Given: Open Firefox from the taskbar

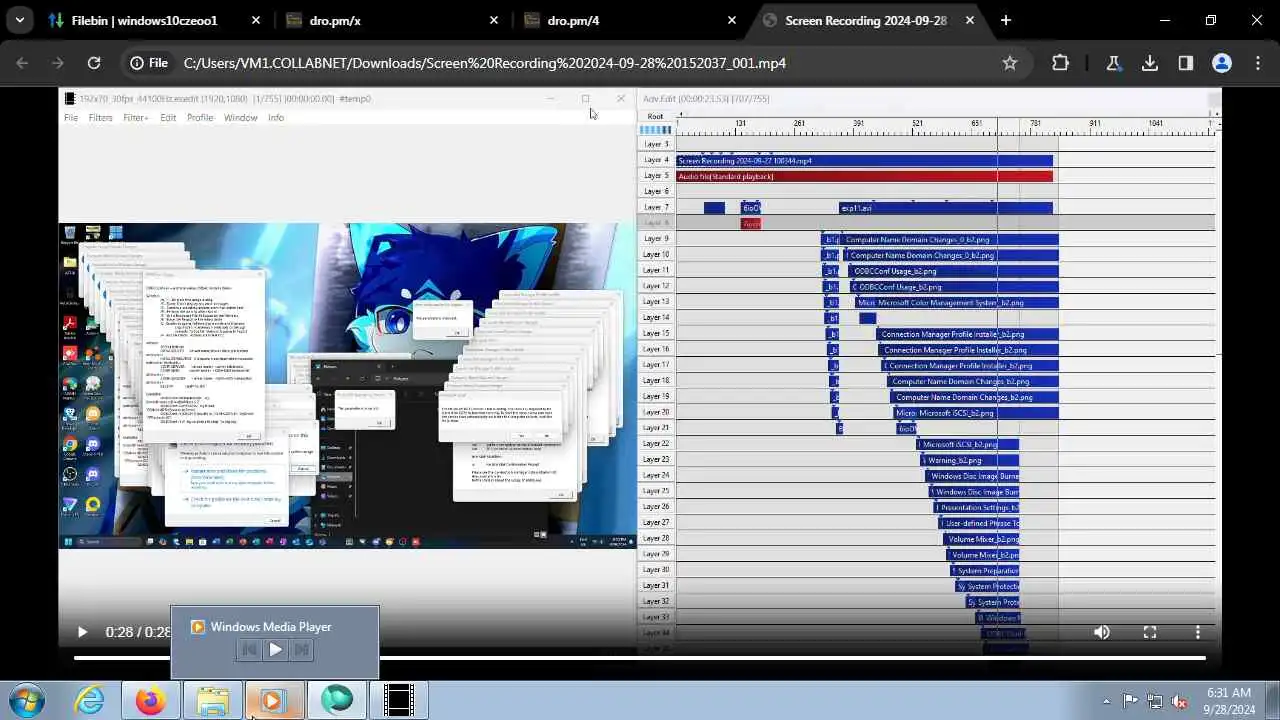Looking at the screenshot, I should (x=151, y=700).
